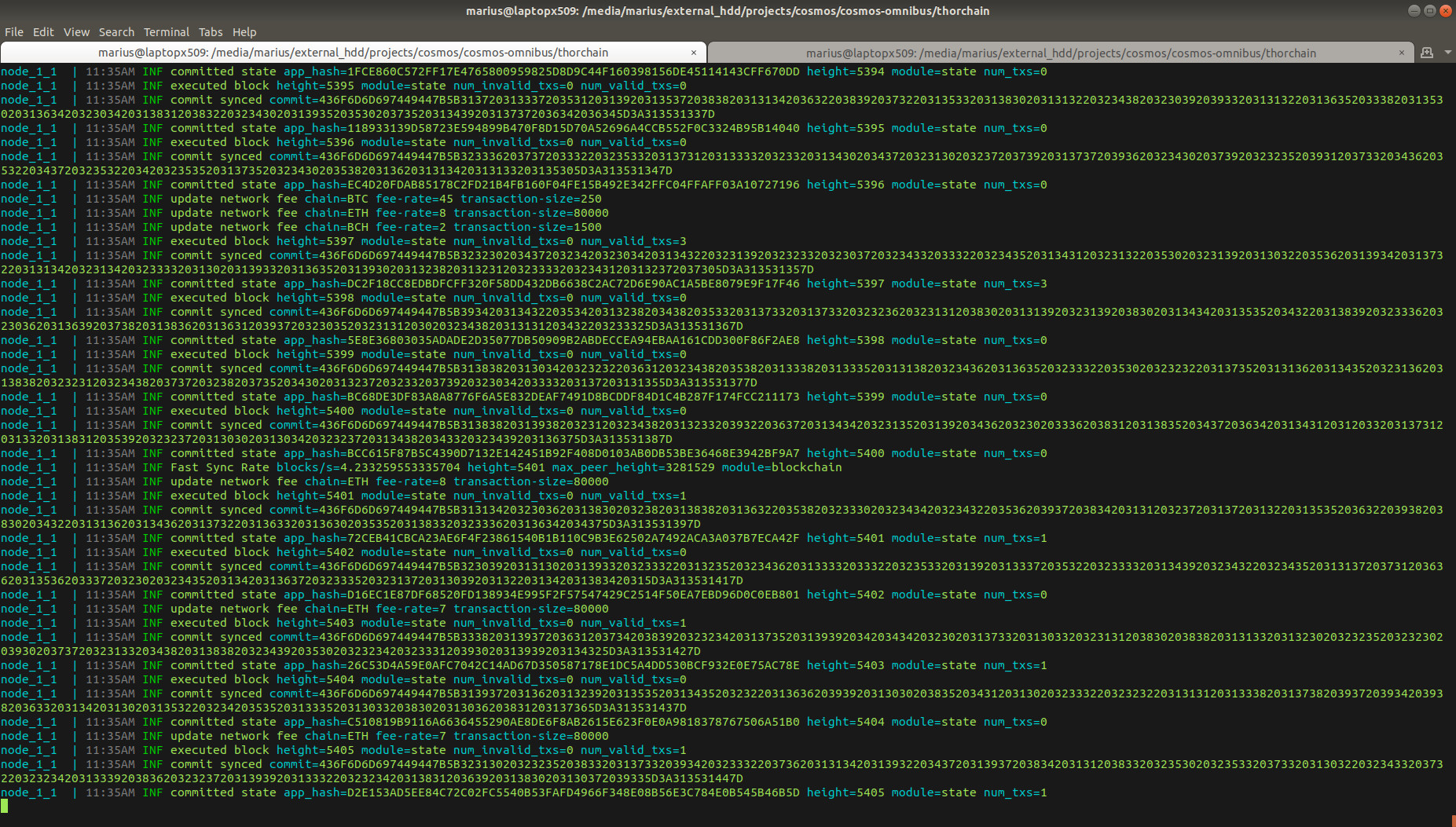Click the text "module=blockchain"
1456x827 pixels.
tap(782, 467)
